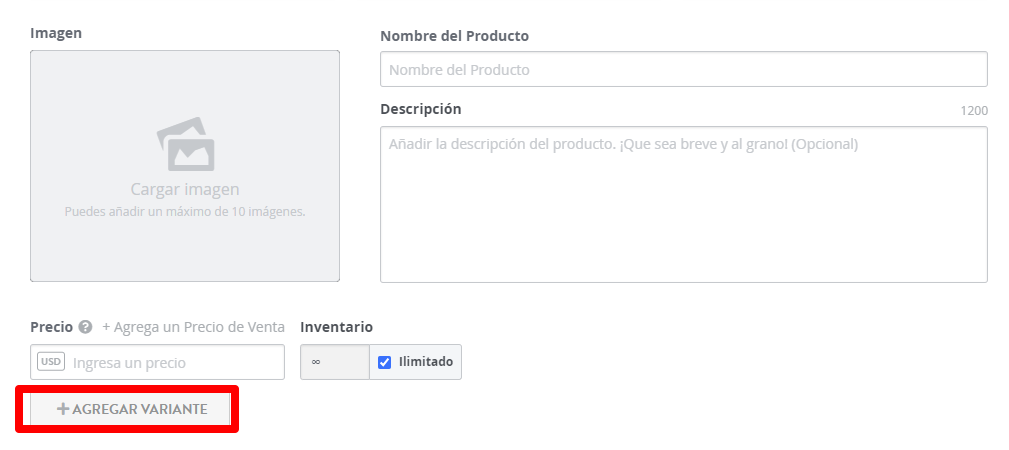Click the photo upload icon
This screenshot has height=450, width=1009.
(185, 144)
